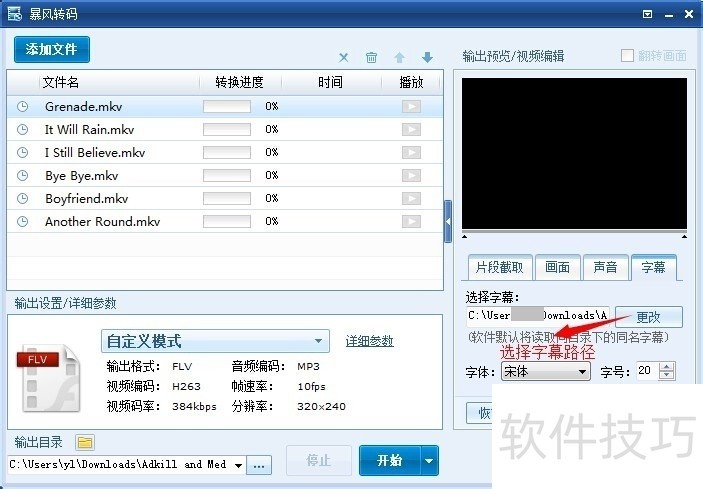Move file up with up arrow
The image size is (703, 489).
tap(399, 57)
